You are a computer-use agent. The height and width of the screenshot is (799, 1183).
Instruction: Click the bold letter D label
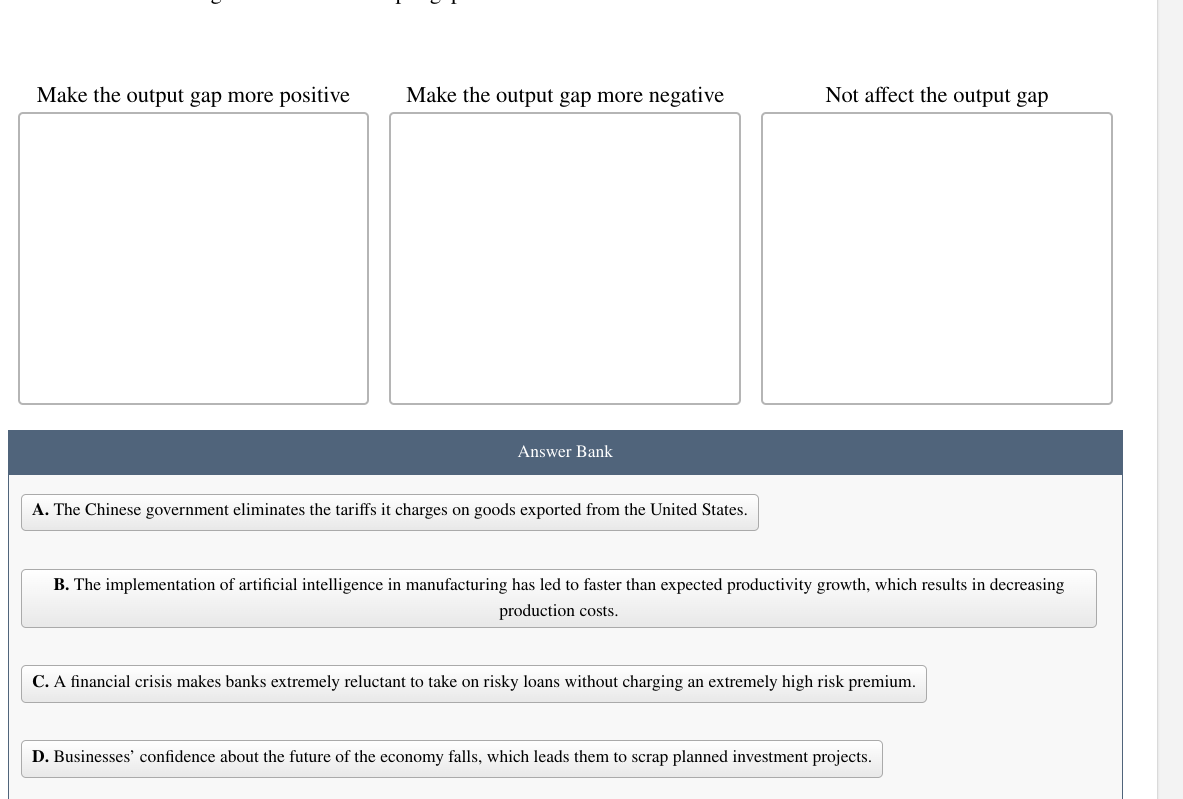[x=40, y=757]
